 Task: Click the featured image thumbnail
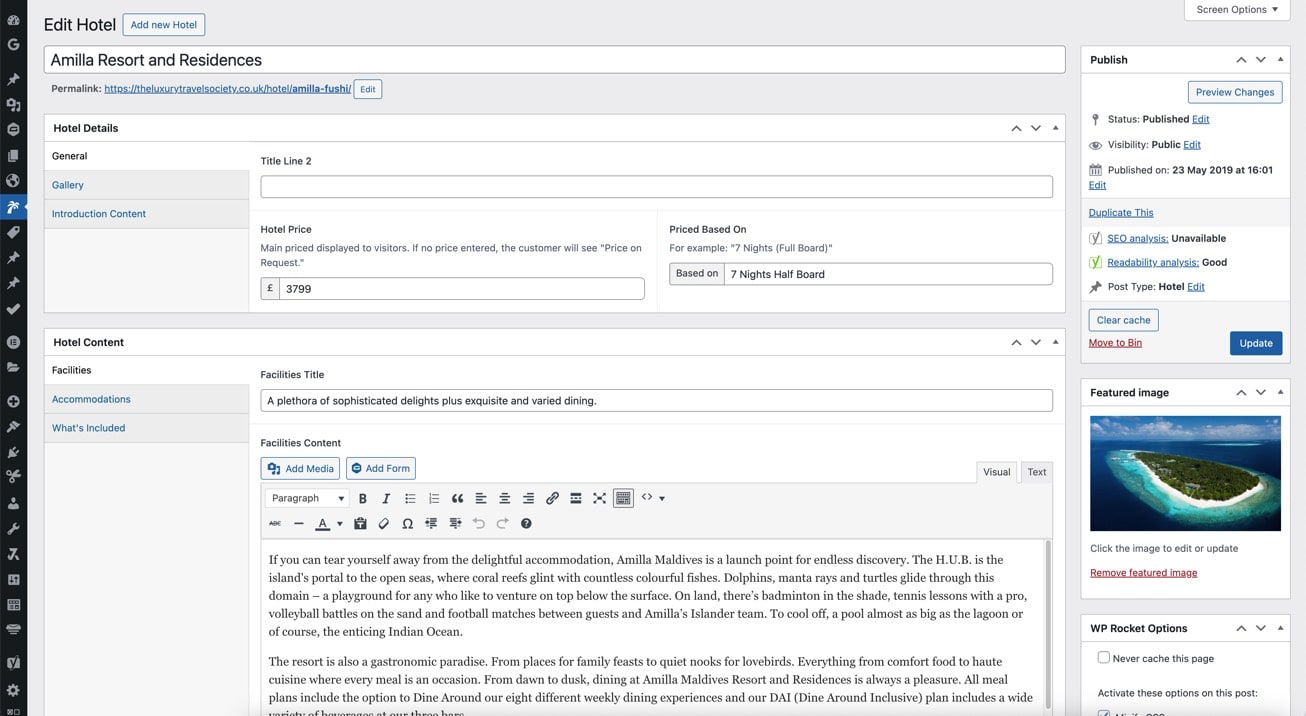[x=1185, y=473]
